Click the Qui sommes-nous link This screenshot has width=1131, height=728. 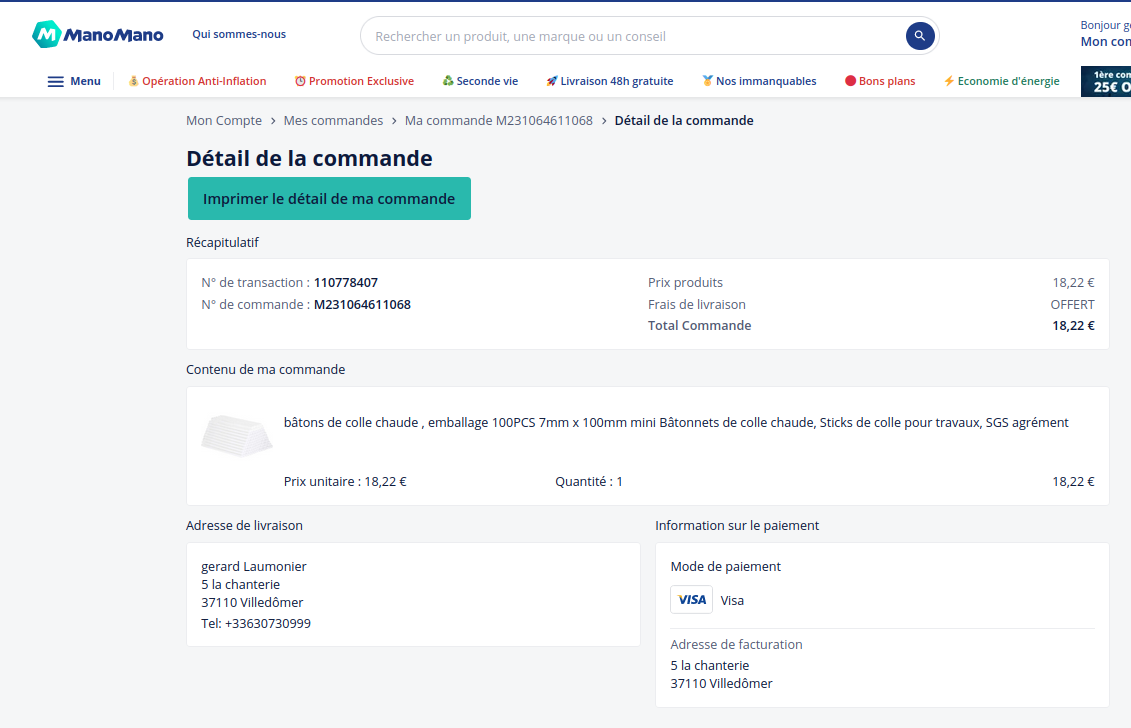click(x=239, y=34)
